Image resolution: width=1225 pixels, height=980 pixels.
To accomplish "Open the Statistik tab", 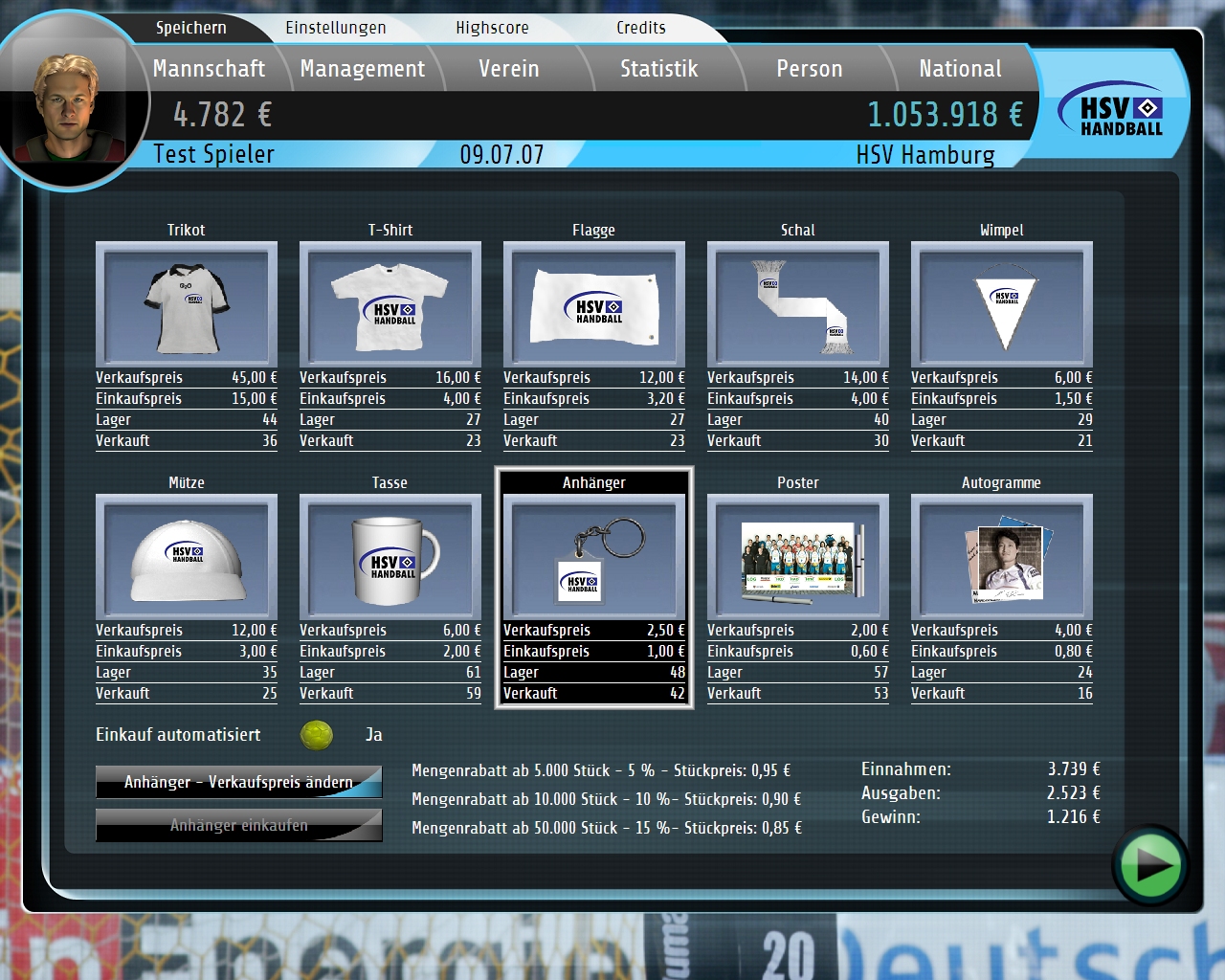I will [658, 69].
